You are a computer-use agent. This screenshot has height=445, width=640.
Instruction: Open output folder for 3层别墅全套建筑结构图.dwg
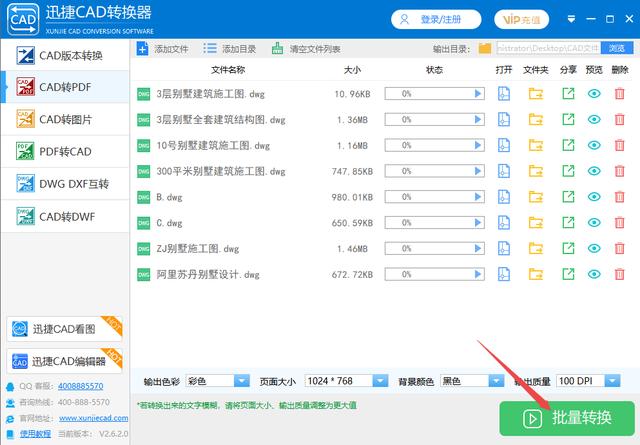tap(536, 120)
